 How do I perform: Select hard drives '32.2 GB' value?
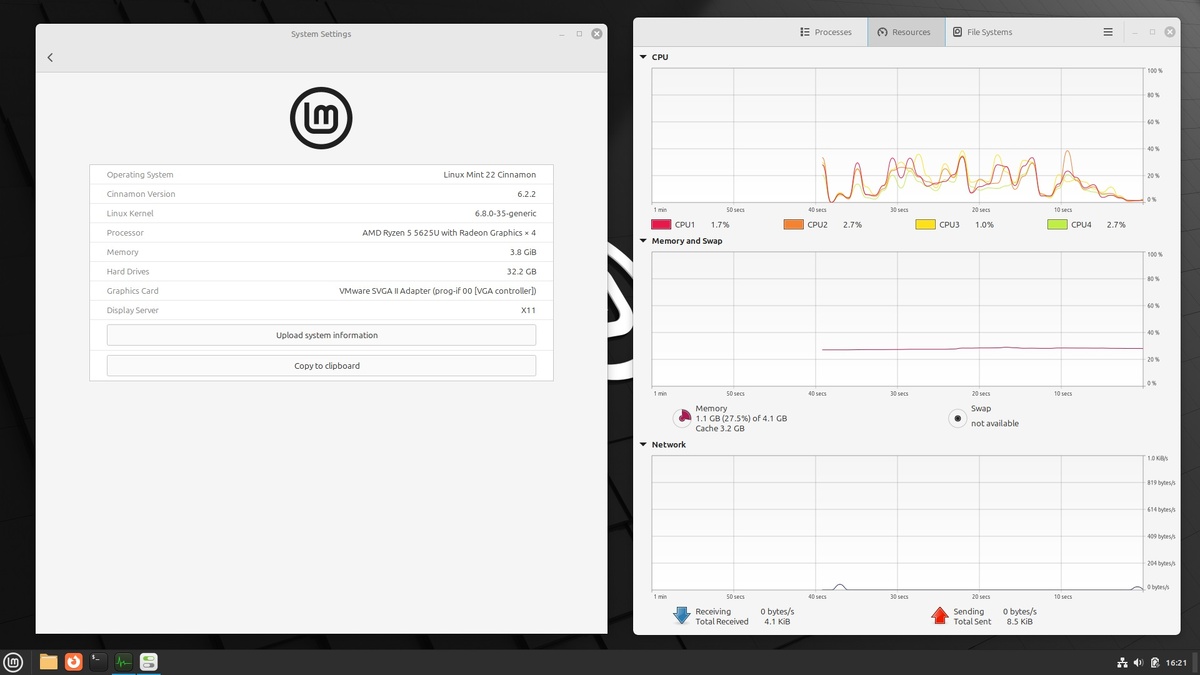click(x=521, y=272)
